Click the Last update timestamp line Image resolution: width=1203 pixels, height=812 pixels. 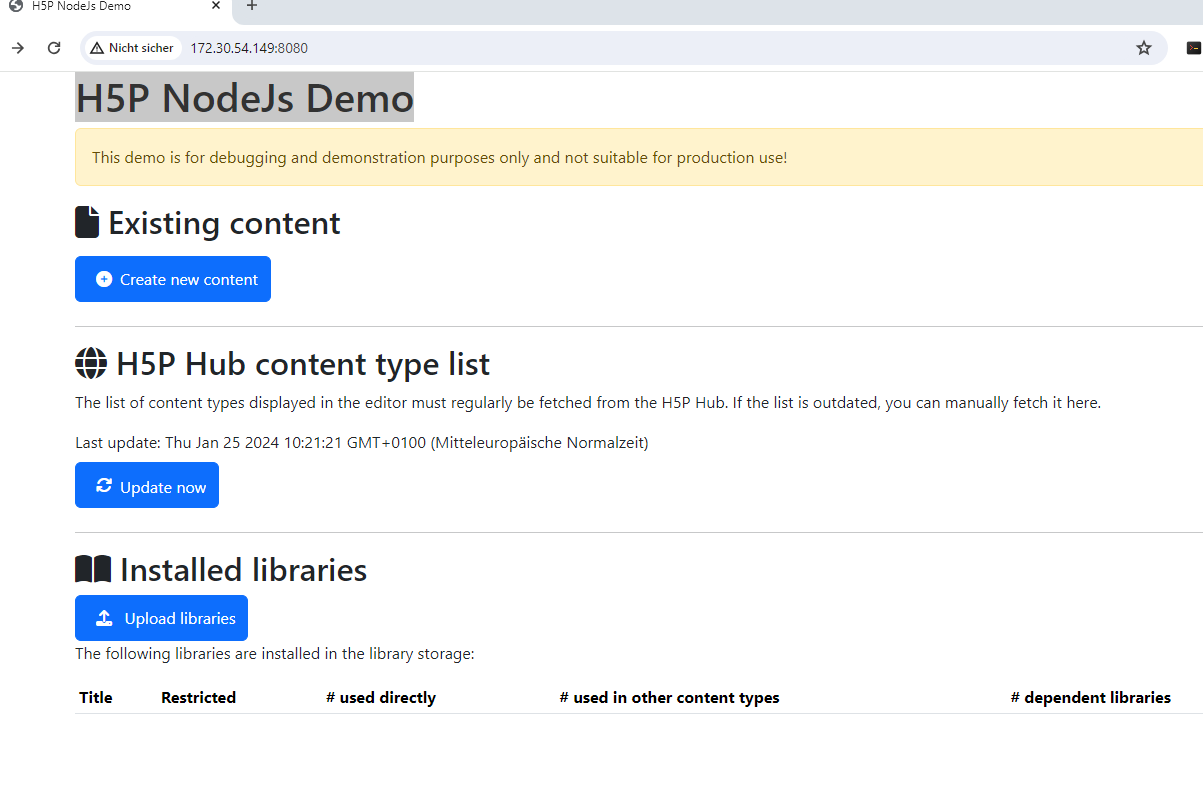362,442
